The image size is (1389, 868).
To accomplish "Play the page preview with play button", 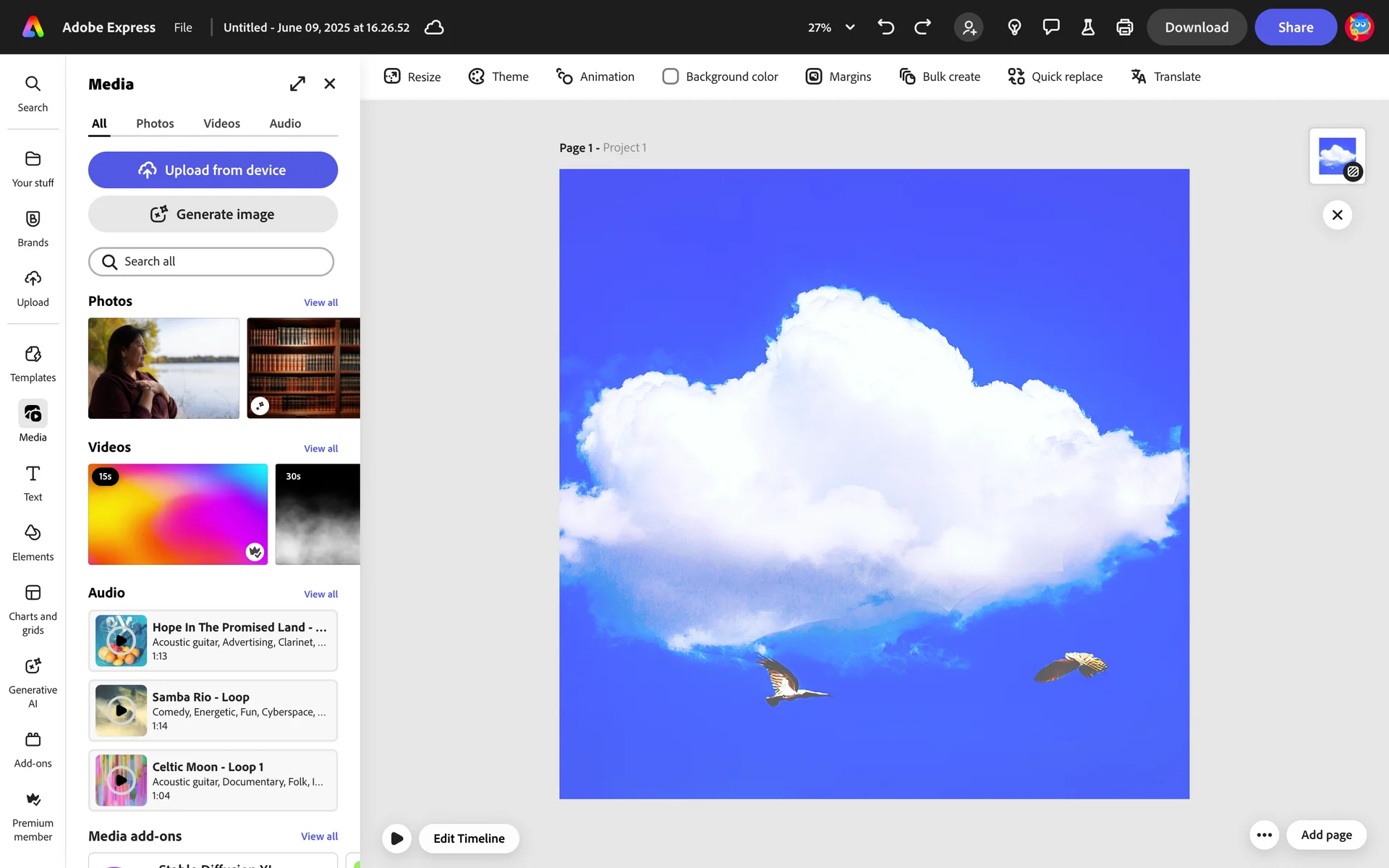I will click(396, 838).
